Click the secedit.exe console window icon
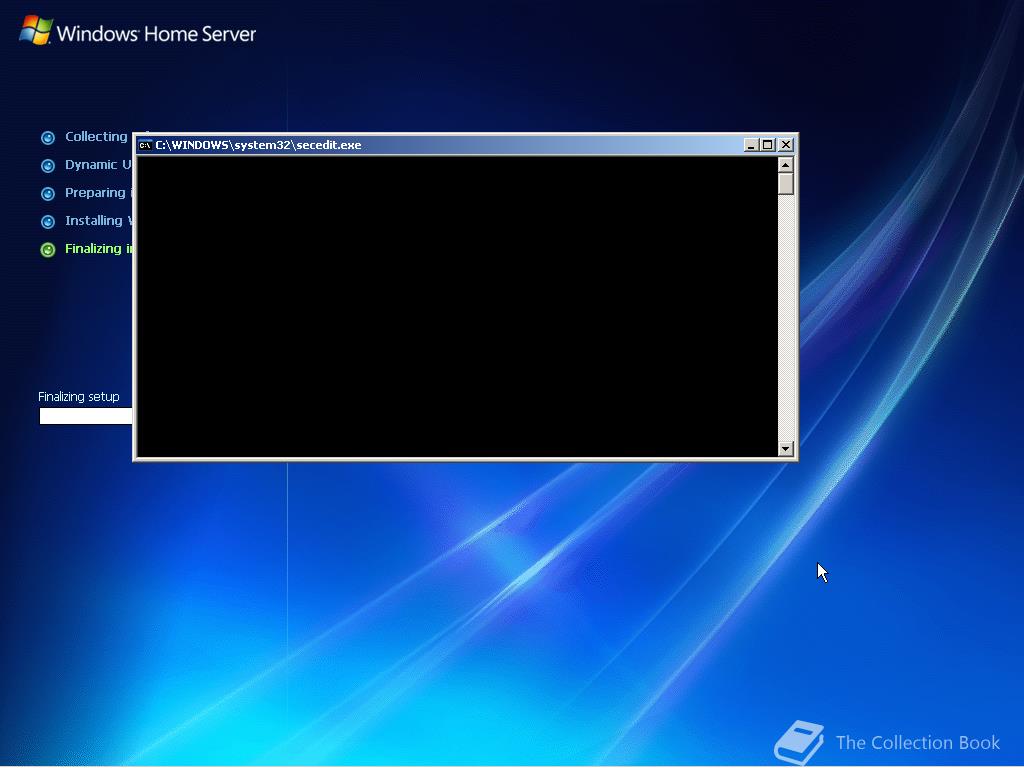 pos(145,145)
